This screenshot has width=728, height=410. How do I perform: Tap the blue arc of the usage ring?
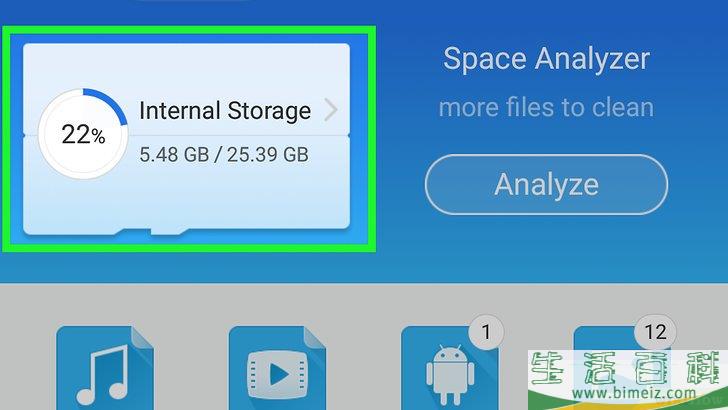[x=108, y=104]
